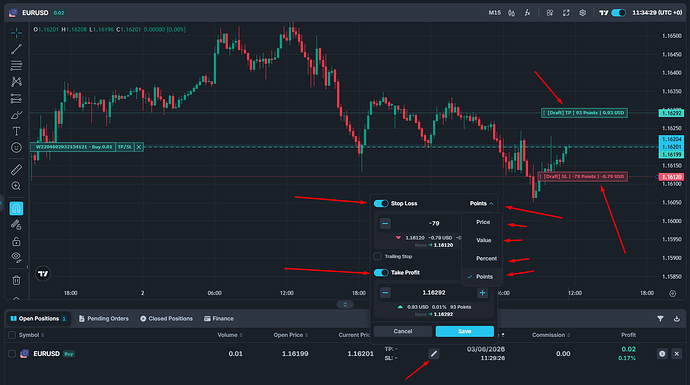690x385 pixels.
Task: Click the TradingView logo on chart
Action: coord(43,274)
